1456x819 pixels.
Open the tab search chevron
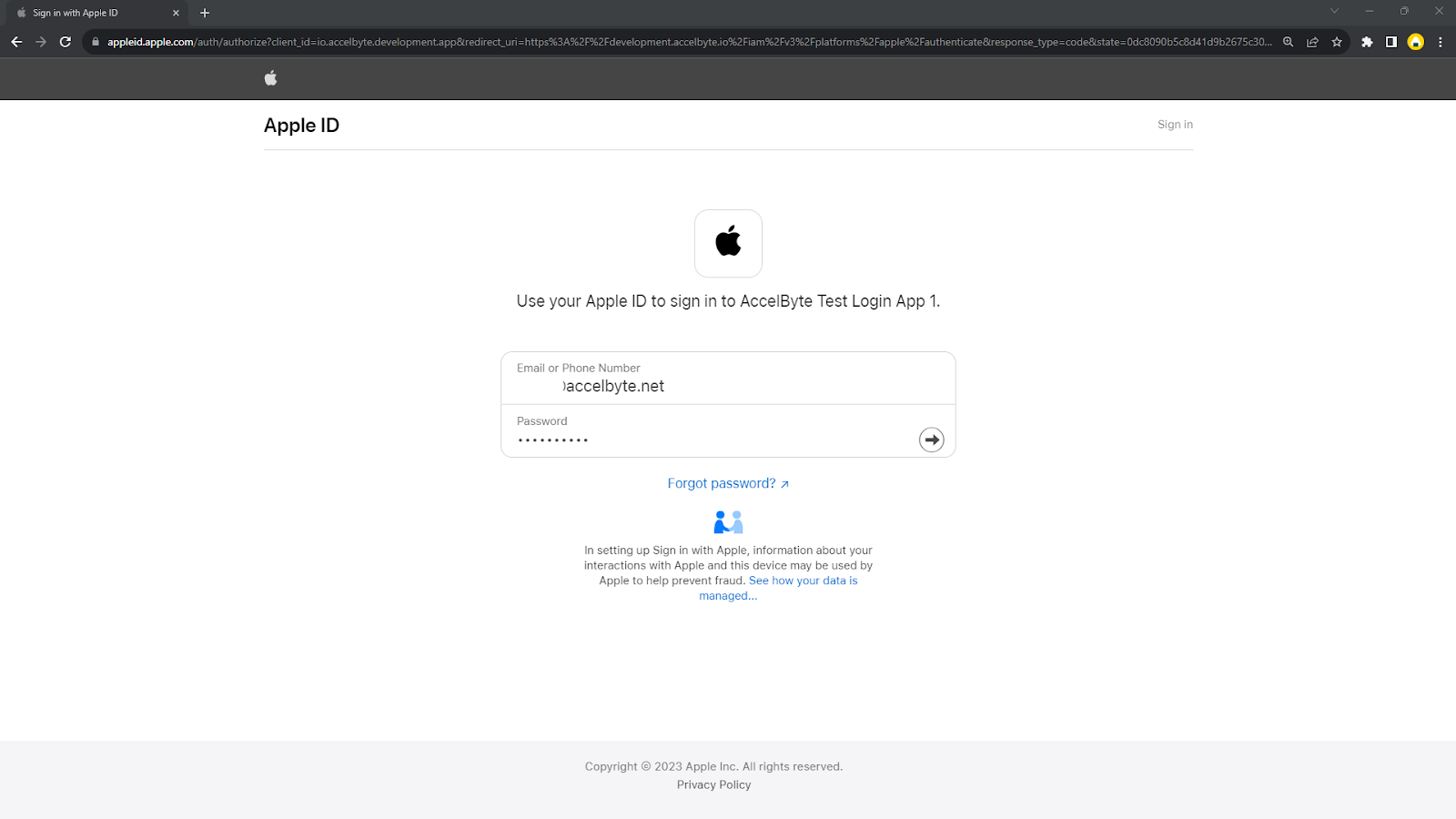(1334, 12)
